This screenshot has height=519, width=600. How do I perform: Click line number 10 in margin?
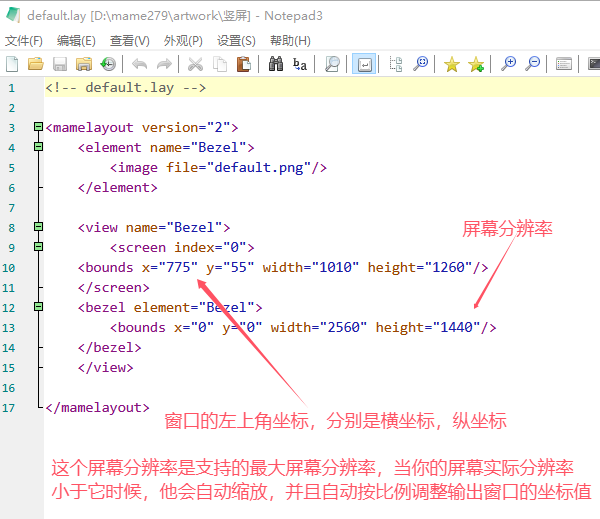[8, 268]
